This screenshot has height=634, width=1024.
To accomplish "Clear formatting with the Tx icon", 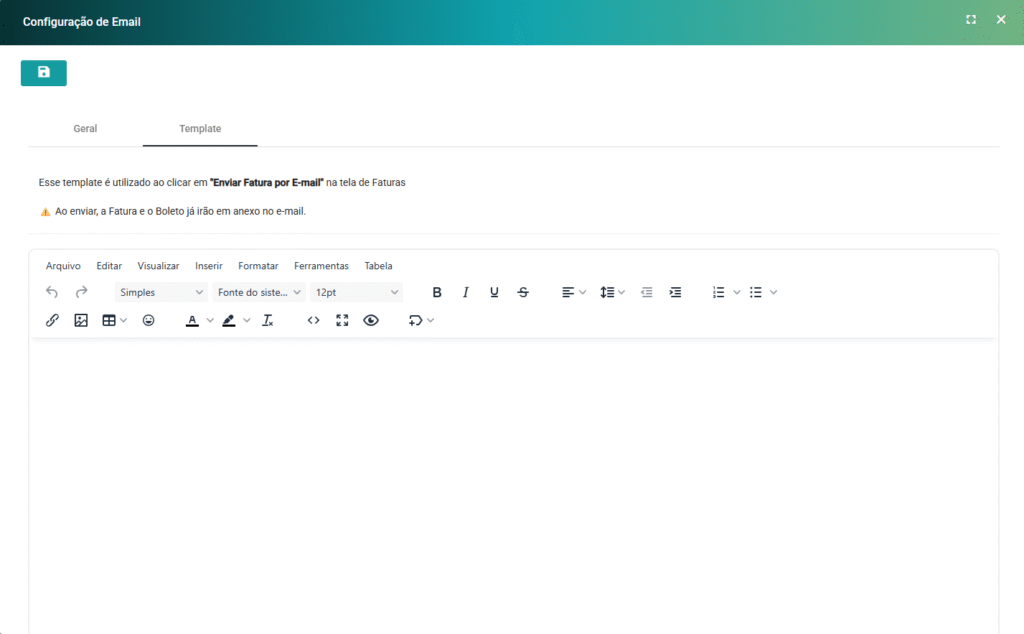I will (267, 321).
